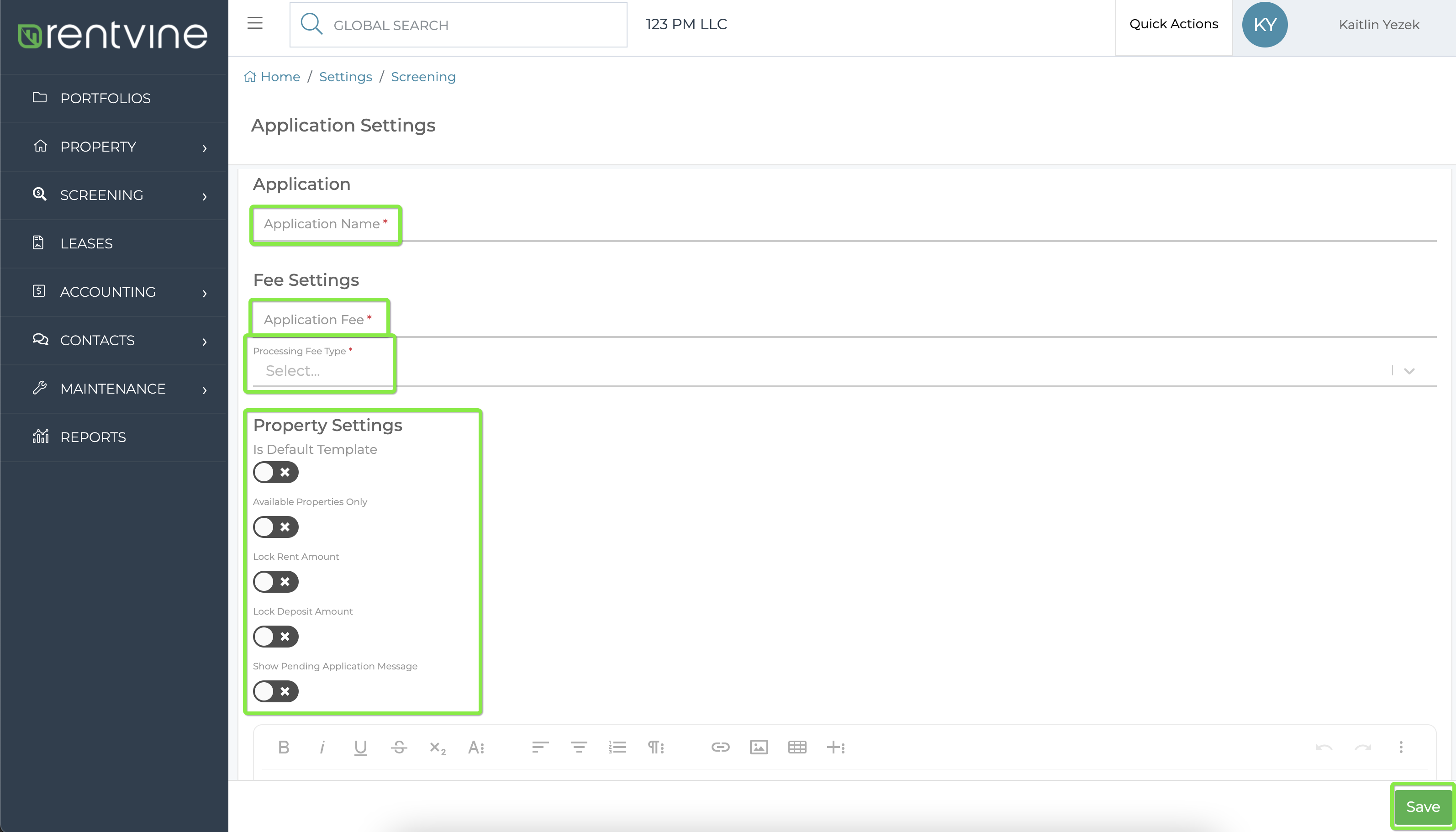The image size is (1456, 832).
Task: Click the Portfolios folder icon
Action: 39,97
